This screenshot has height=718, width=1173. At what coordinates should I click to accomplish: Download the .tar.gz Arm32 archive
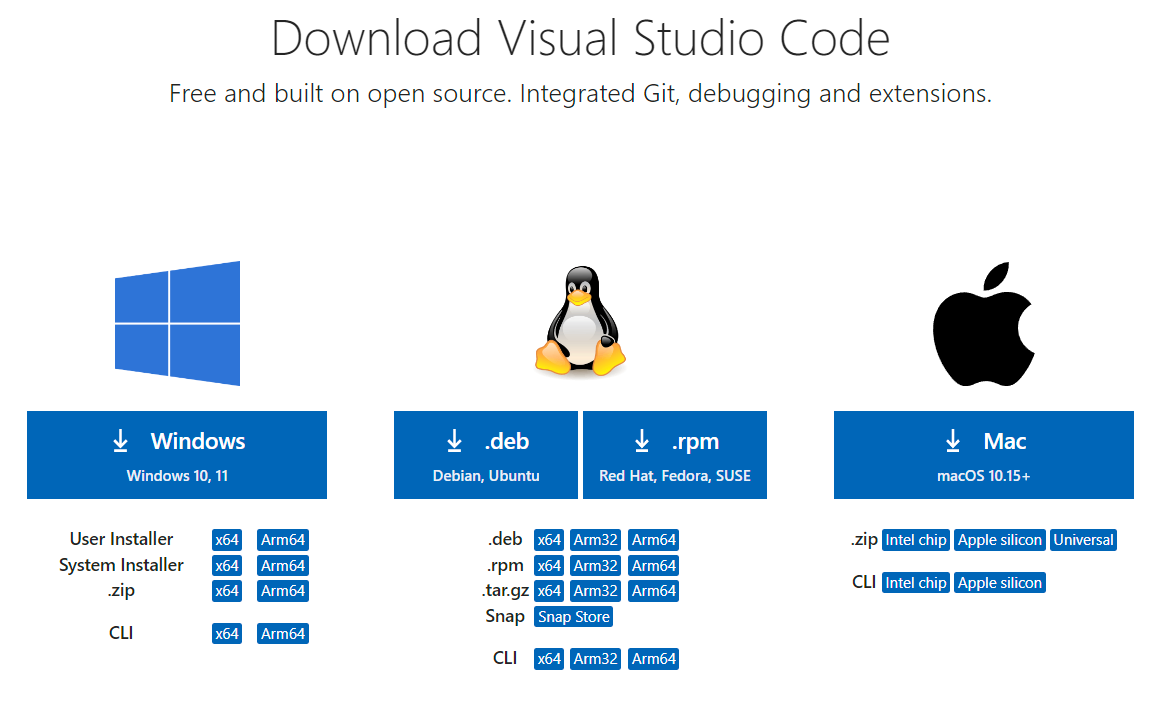point(595,591)
